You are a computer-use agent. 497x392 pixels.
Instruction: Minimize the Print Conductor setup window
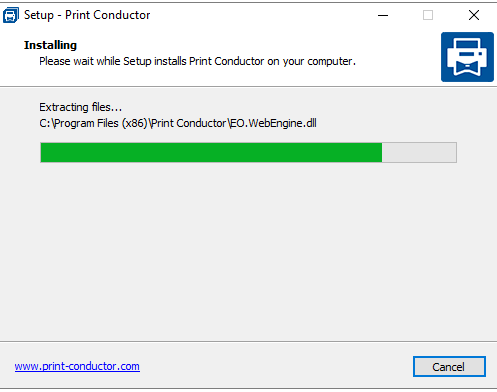pos(383,15)
